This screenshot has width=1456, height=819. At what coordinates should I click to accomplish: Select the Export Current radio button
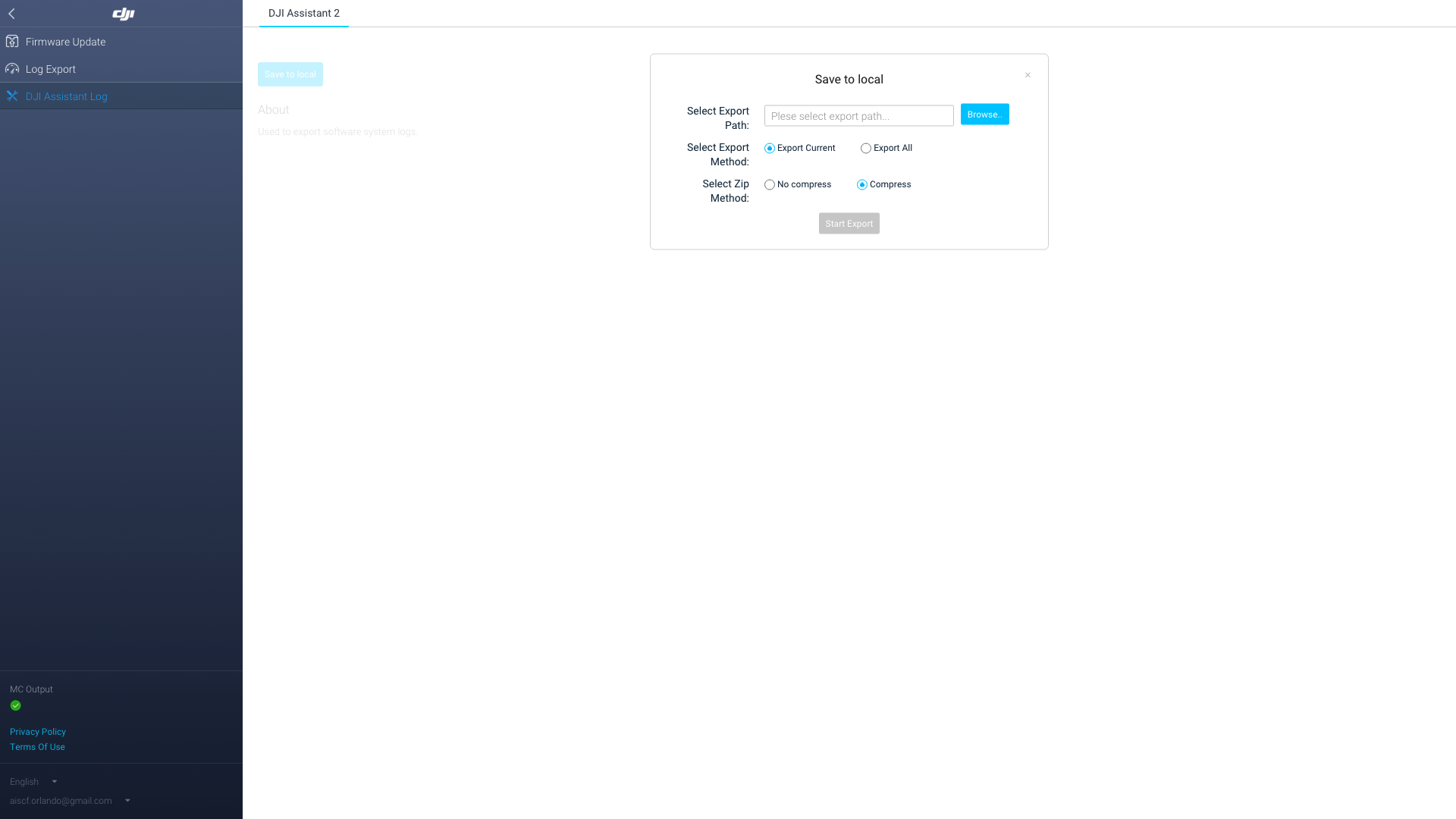[770, 148]
